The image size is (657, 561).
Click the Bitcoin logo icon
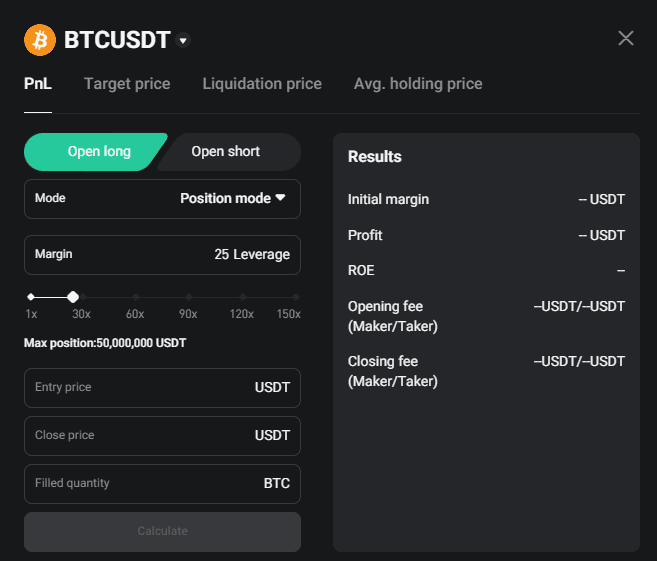40,40
